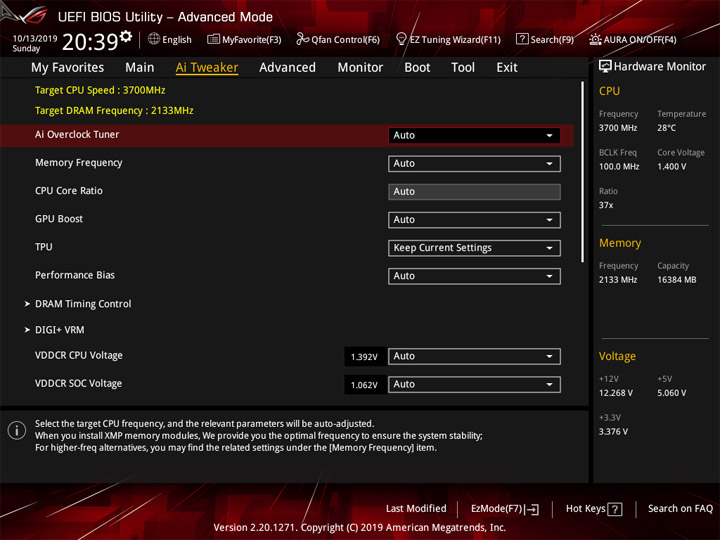The height and width of the screenshot is (540, 720).
Task: Click the 20:39 clock display
Action: coord(90,42)
